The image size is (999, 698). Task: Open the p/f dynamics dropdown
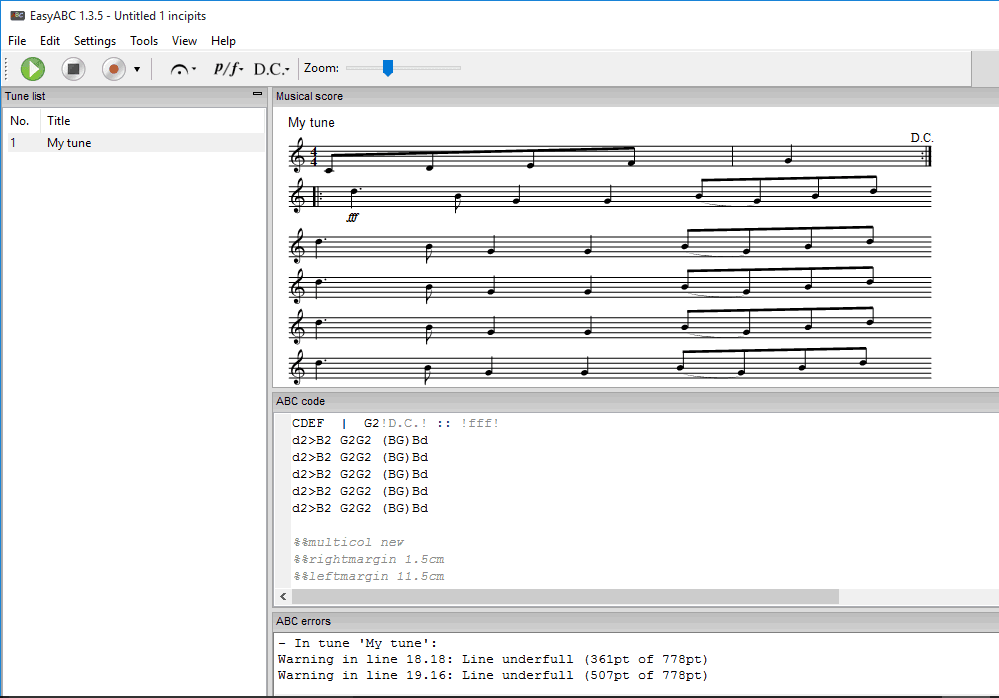click(x=228, y=68)
